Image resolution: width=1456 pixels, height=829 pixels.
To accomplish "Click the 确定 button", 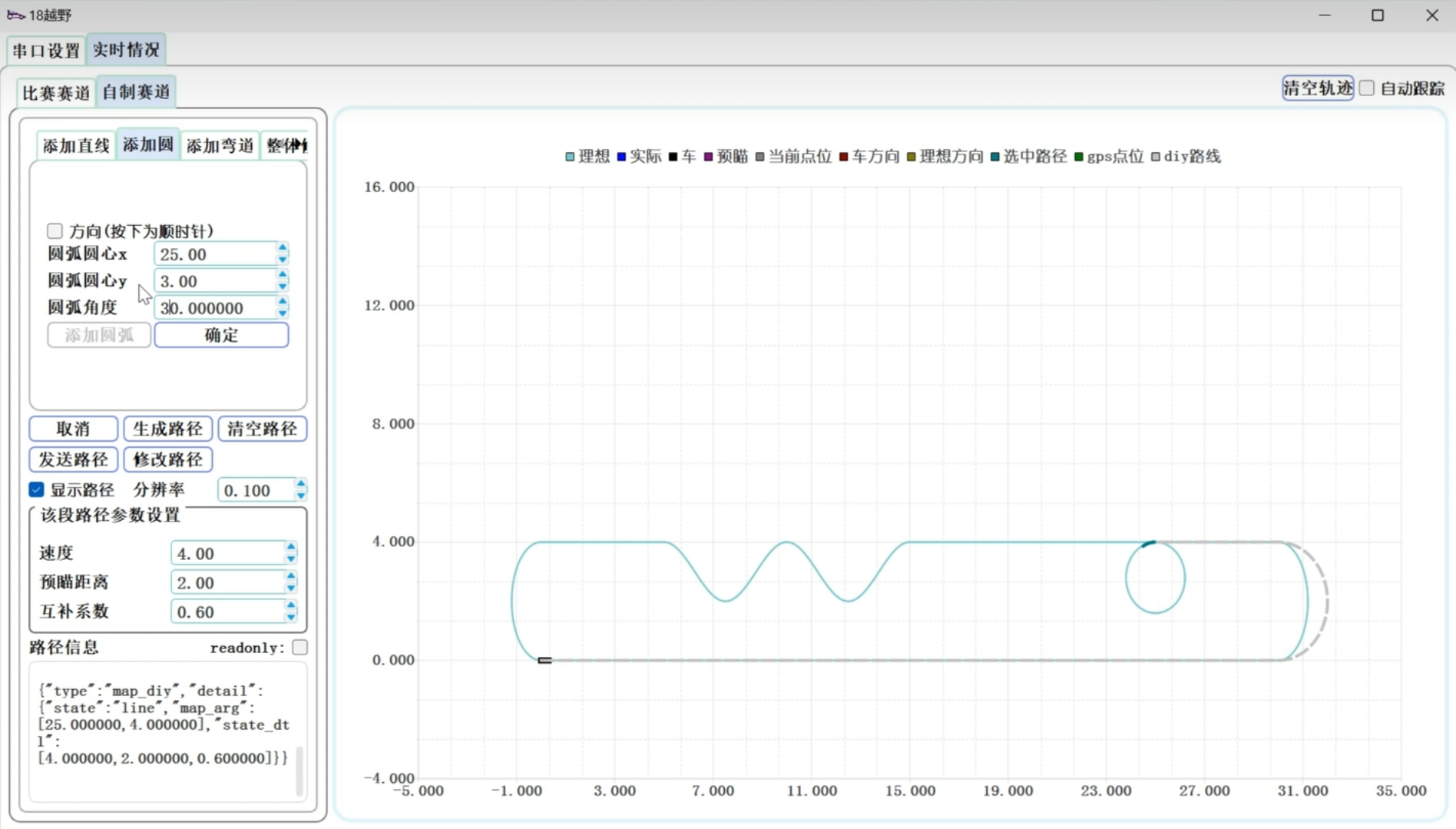I will point(221,335).
